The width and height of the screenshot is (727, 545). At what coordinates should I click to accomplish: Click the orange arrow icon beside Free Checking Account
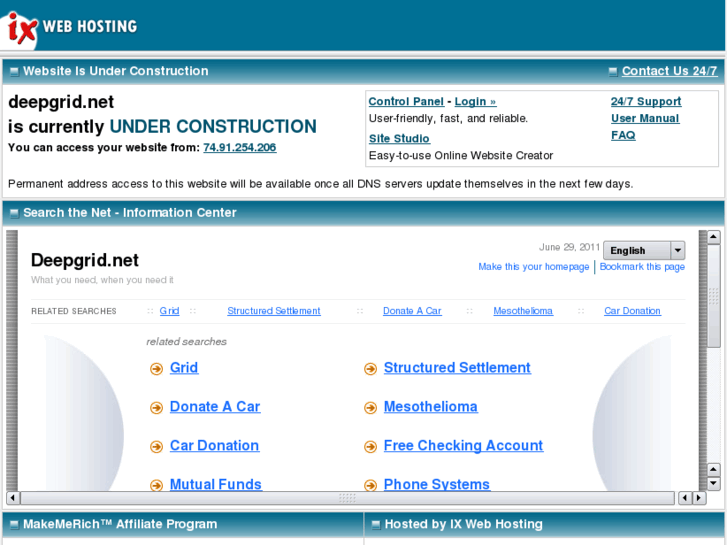(370, 447)
